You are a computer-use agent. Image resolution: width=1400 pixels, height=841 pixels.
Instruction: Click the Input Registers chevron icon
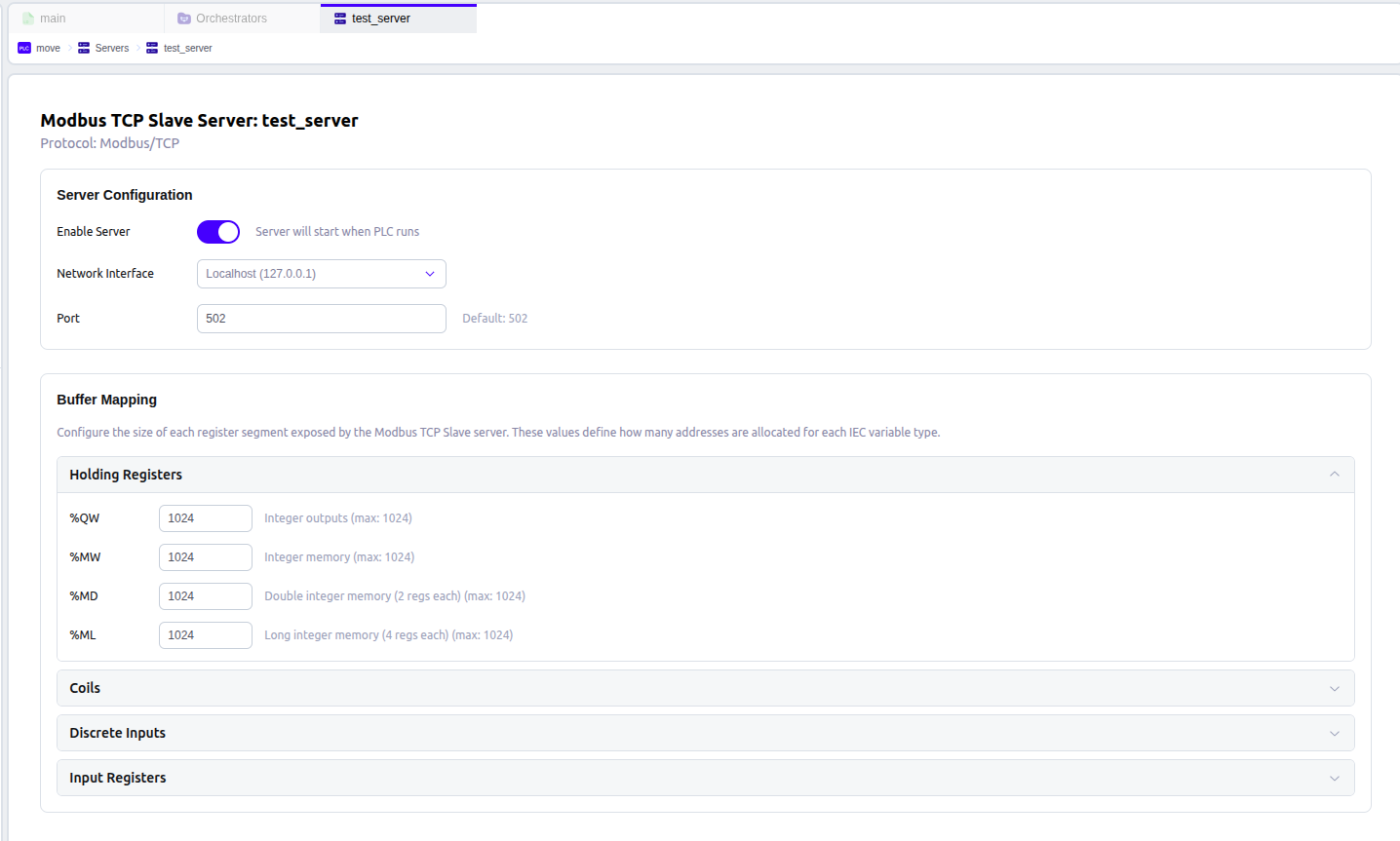click(1335, 779)
